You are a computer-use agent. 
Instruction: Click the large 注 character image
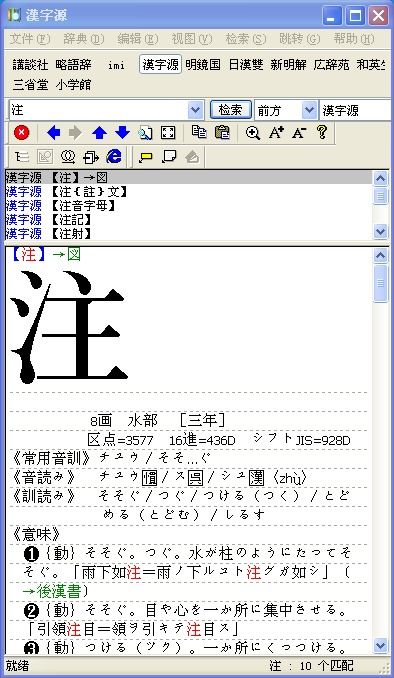point(69,326)
